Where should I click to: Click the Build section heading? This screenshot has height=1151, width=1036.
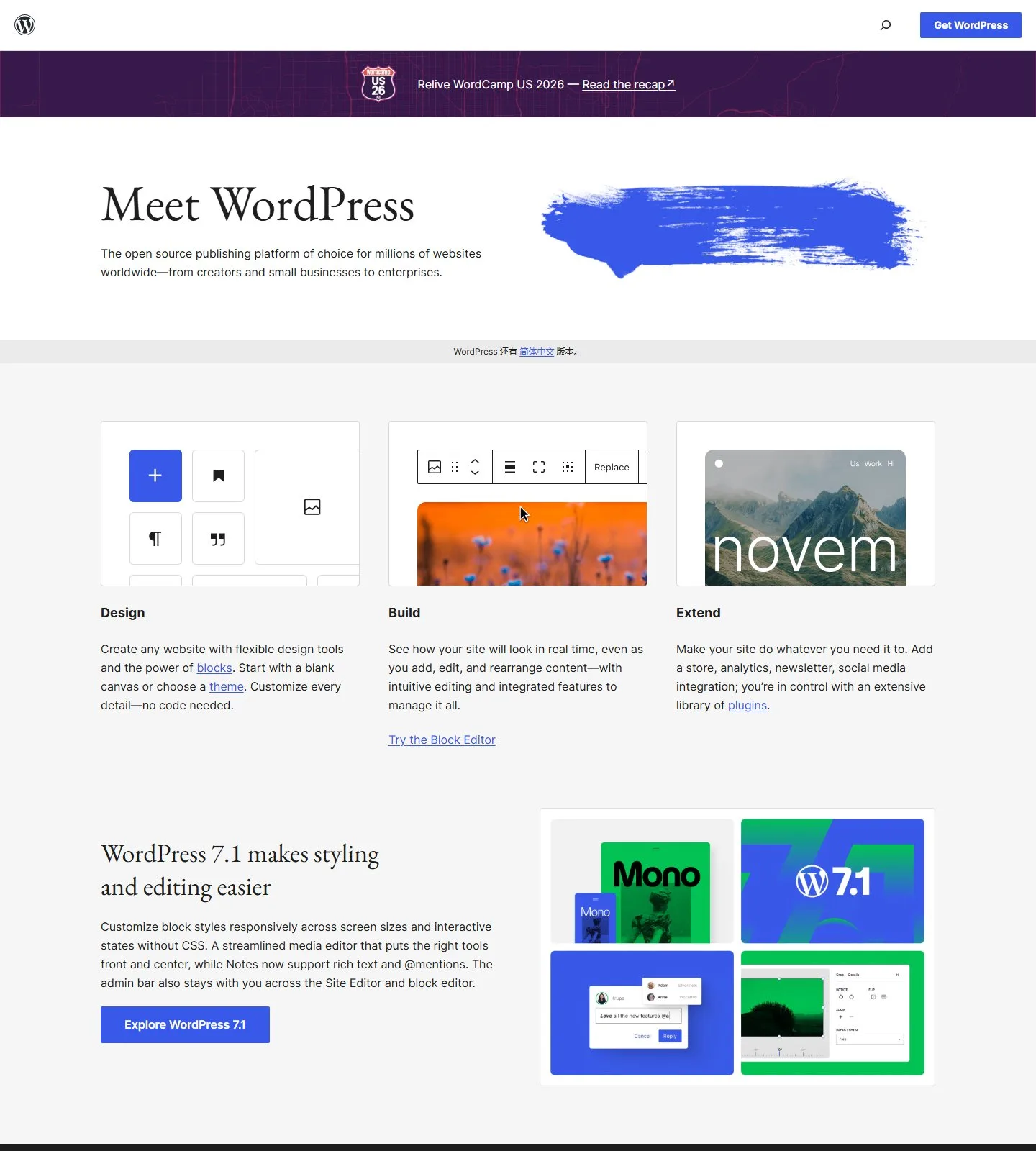click(x=404, y=613)
